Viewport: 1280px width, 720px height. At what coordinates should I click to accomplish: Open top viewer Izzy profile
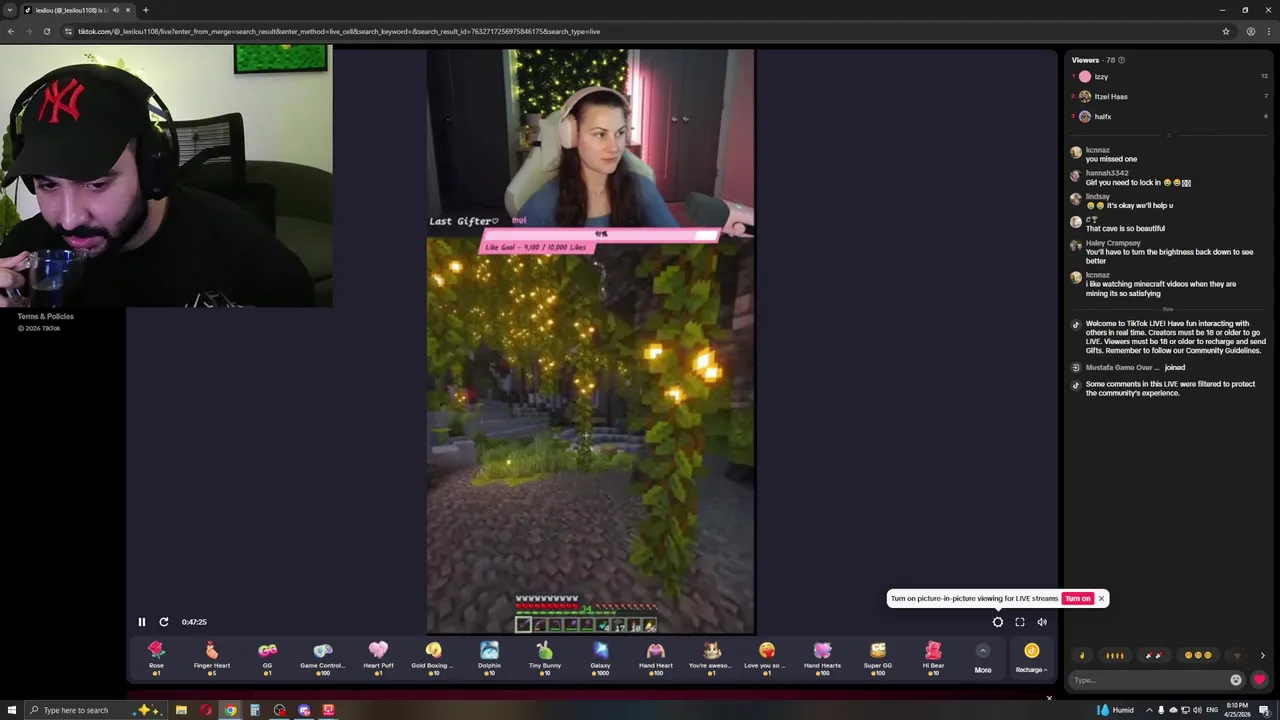[1101, 77]
